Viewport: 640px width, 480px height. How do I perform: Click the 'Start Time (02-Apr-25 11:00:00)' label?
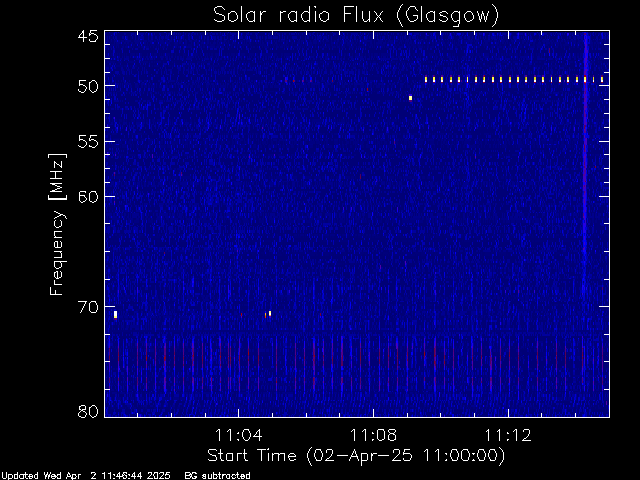pyautogui.click(x=356, y=456)
